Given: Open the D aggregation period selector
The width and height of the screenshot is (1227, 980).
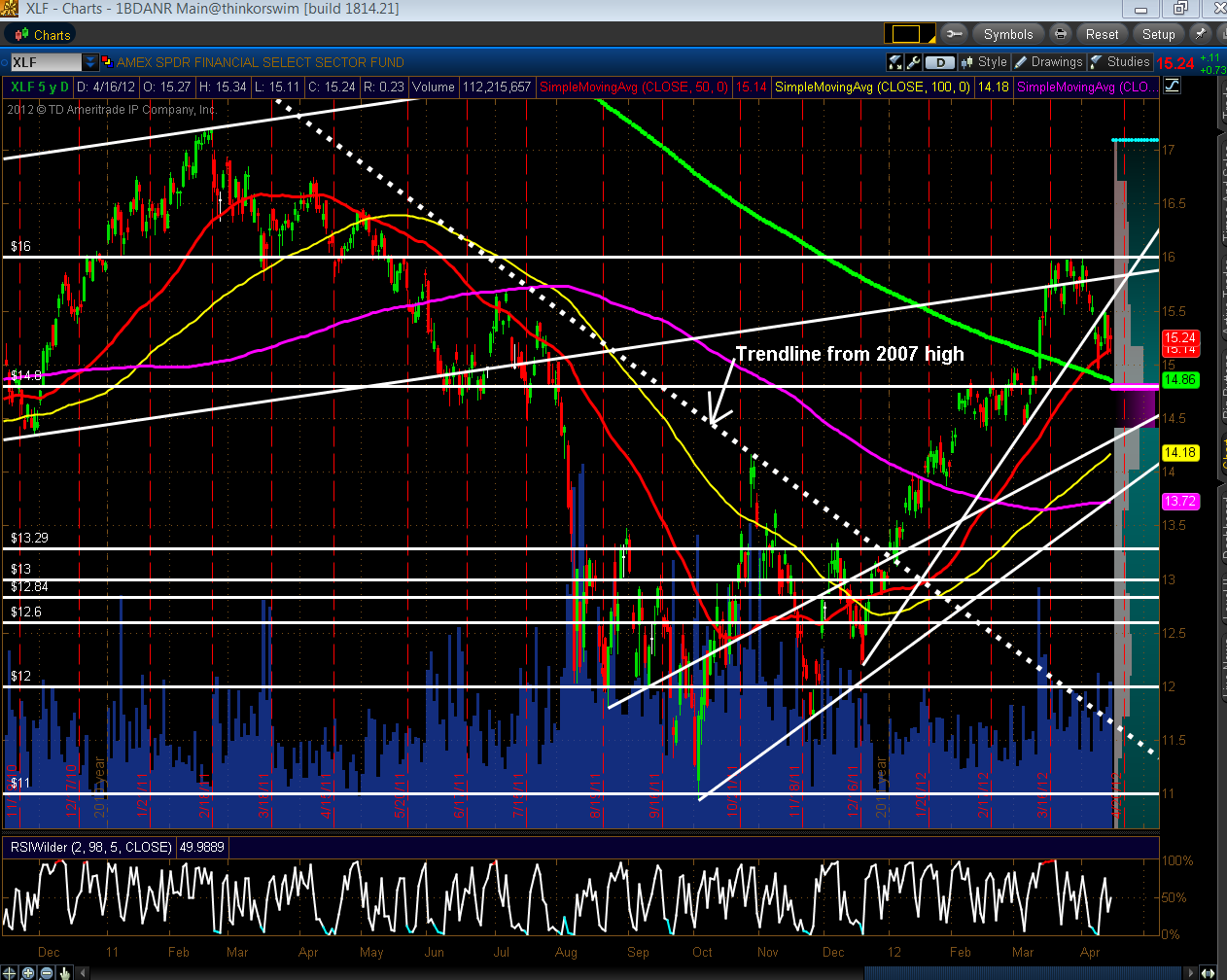Looking at the screenshot, I should pyautogui.click(x=939, y=62).
